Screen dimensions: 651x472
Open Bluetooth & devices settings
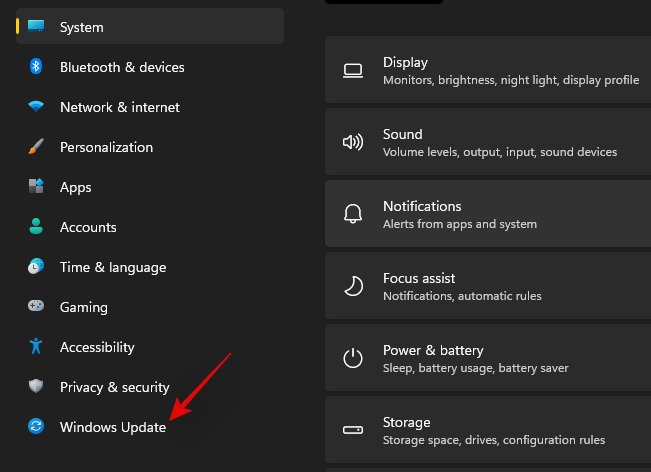click(122, 67)
